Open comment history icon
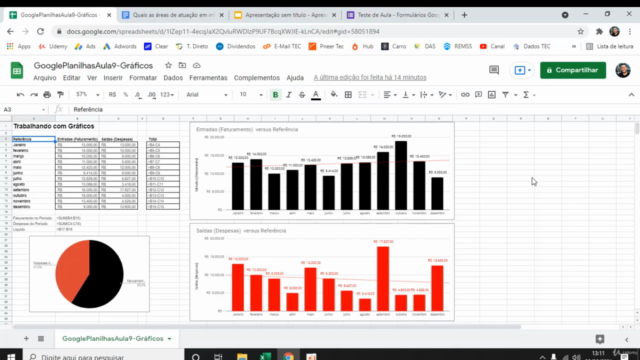This screenshot has height=360, width=640. (x=494, y=70)
